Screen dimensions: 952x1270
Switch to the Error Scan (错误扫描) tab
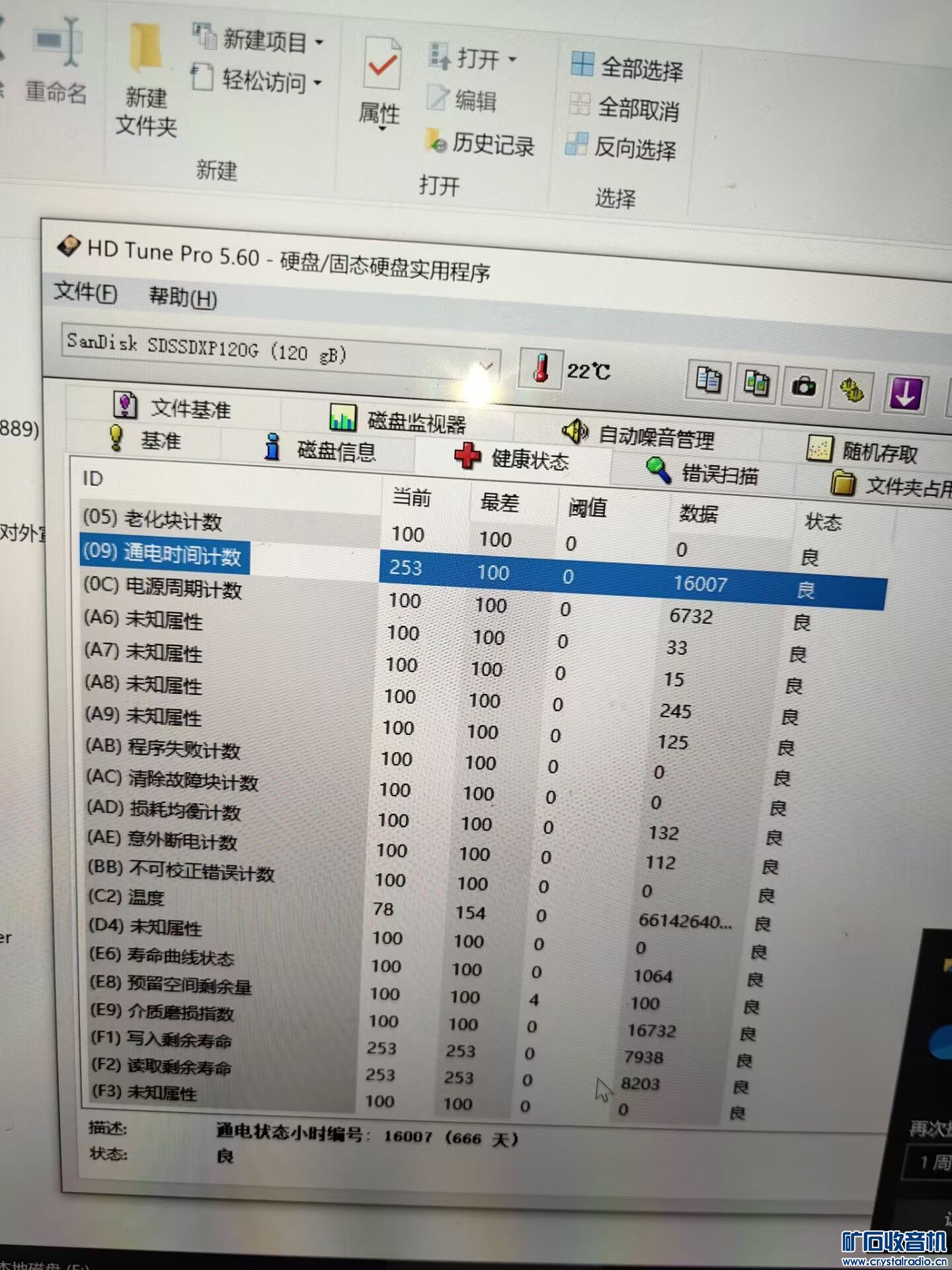[x=702, y=472]
